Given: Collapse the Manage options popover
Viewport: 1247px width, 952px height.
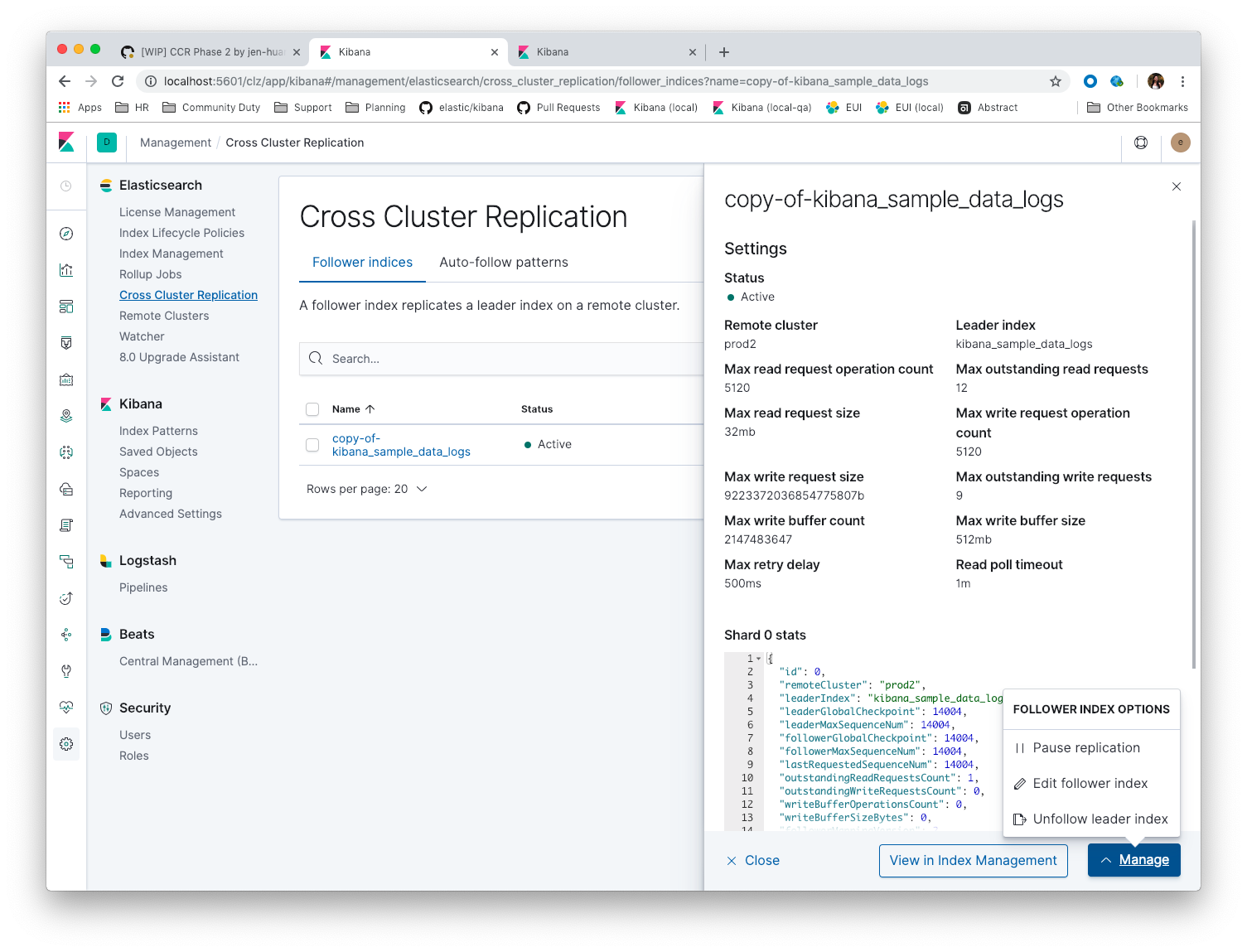Looking at the screenshot, I should [1133, 860].
